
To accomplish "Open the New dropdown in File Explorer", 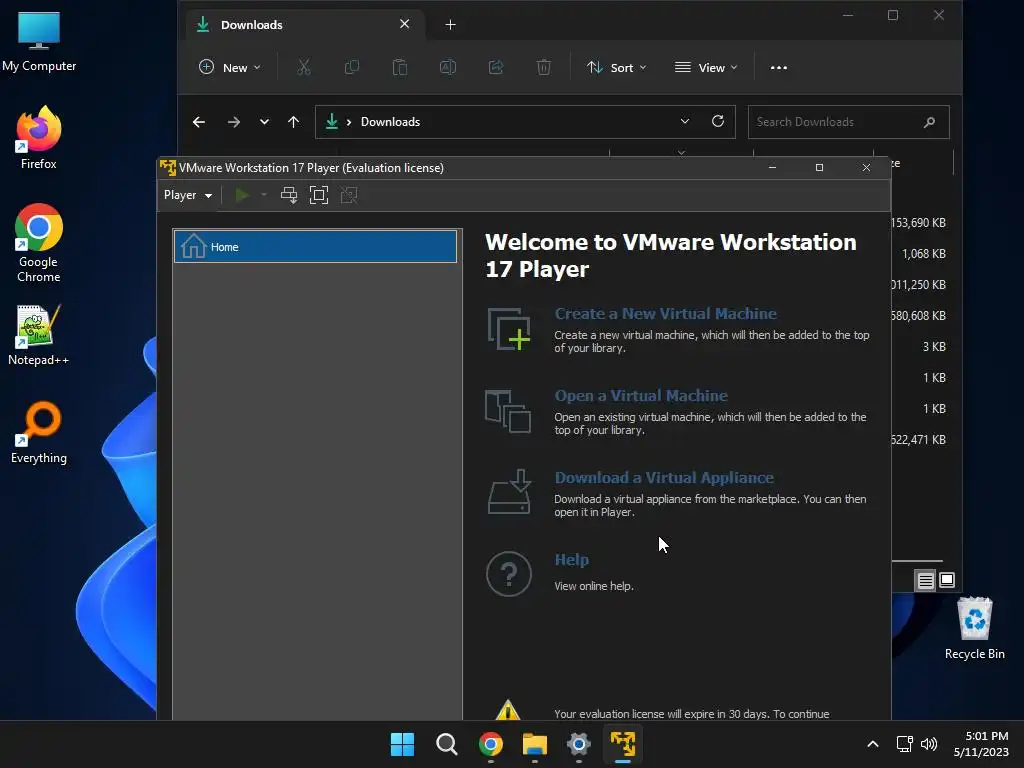I will (230, 67).
